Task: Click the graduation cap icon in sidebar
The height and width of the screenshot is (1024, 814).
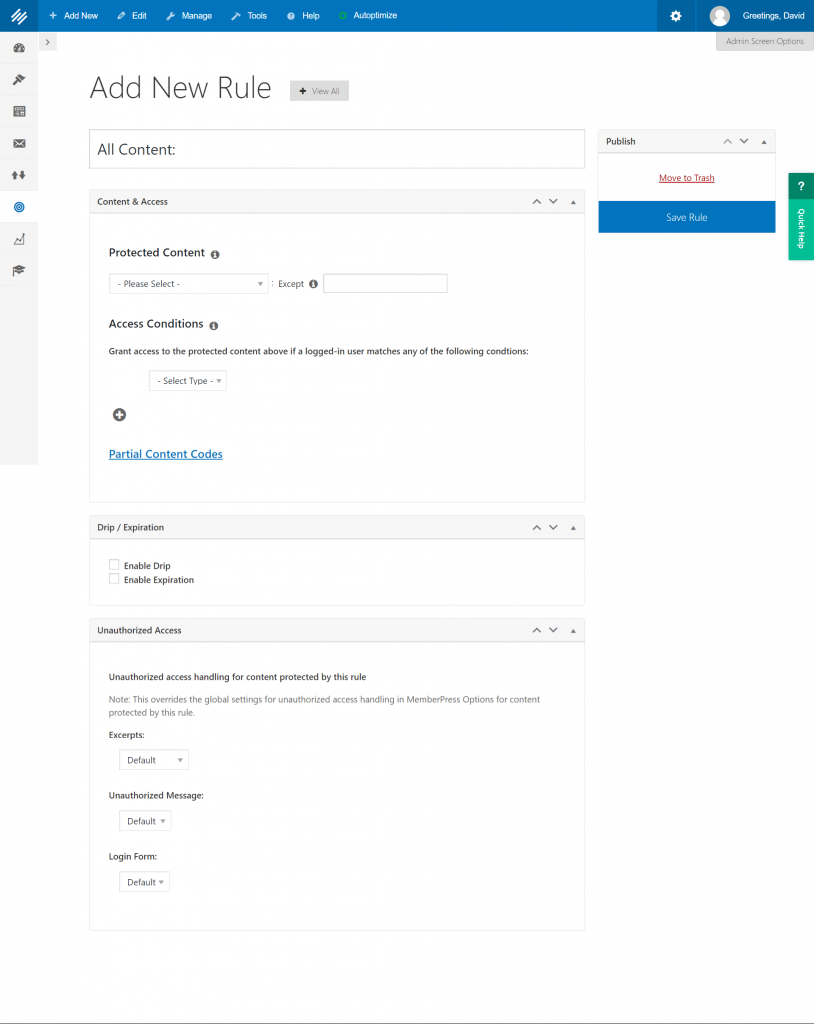Action: (x=19, y=270)
